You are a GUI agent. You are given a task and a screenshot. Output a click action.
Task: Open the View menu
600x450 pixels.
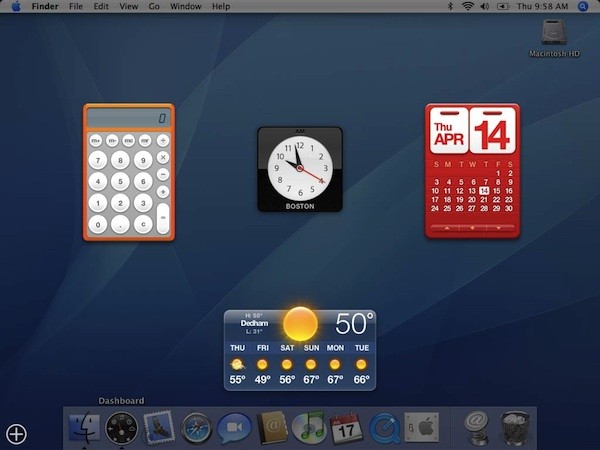(129, 7)
